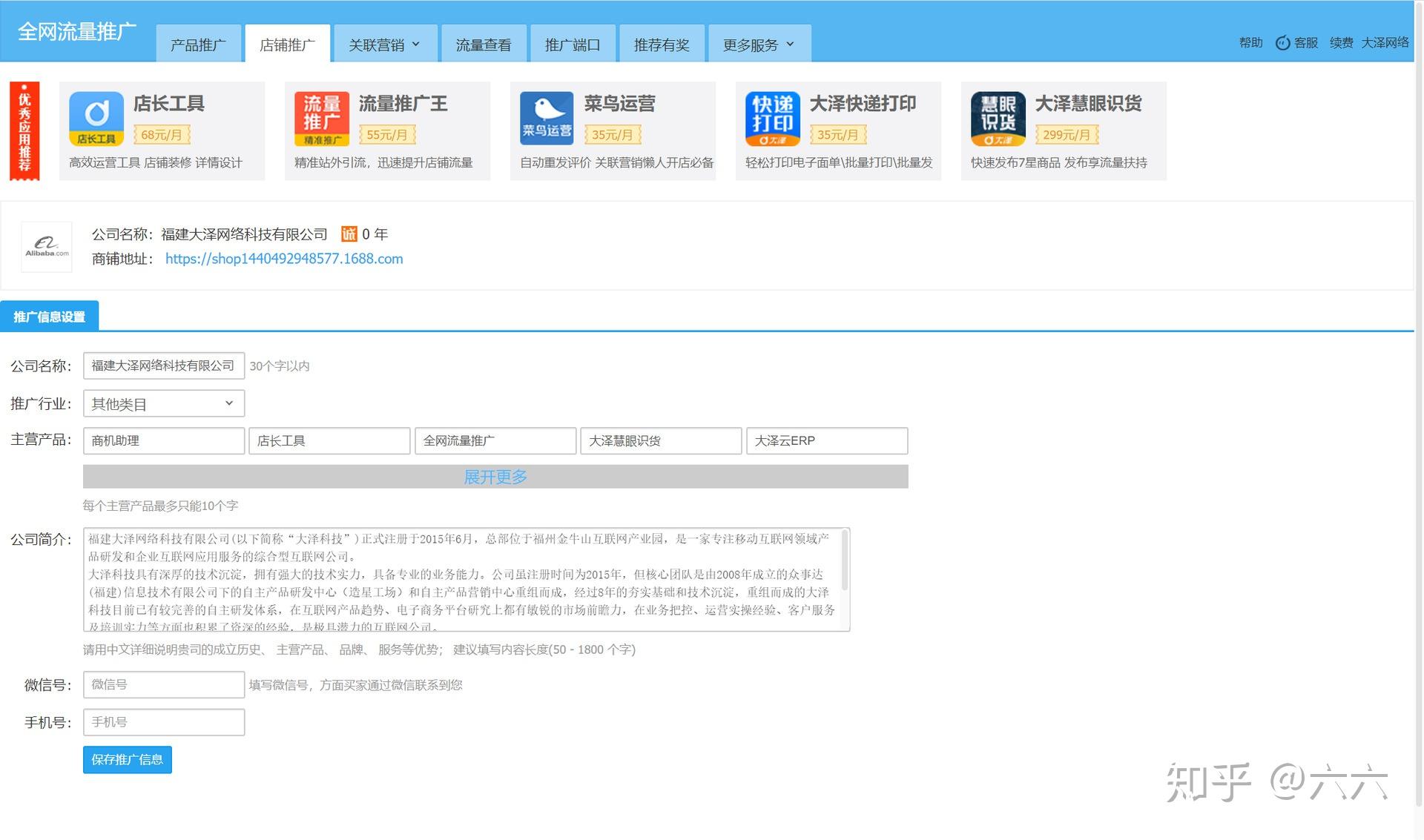This screenshot has width=1424, height=840.
Task: Click the Alibaba.com company logo
Action: [47, 247]
